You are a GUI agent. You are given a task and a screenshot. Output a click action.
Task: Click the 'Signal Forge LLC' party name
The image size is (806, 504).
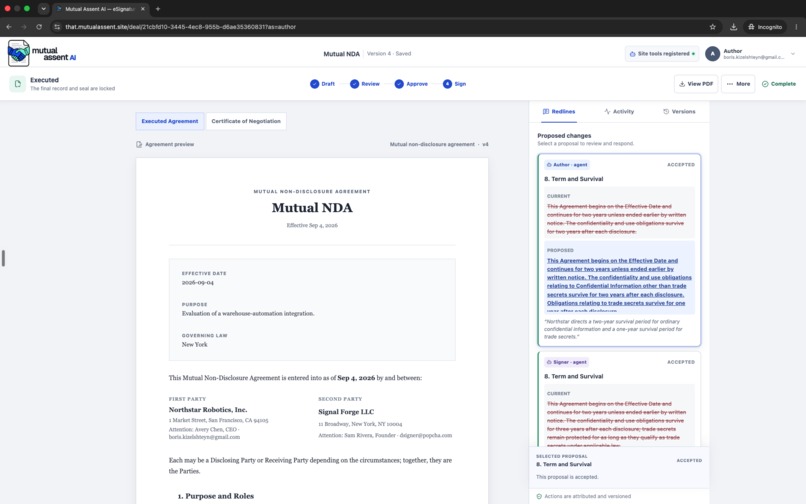pyautogui.click(x=346, y=412)
